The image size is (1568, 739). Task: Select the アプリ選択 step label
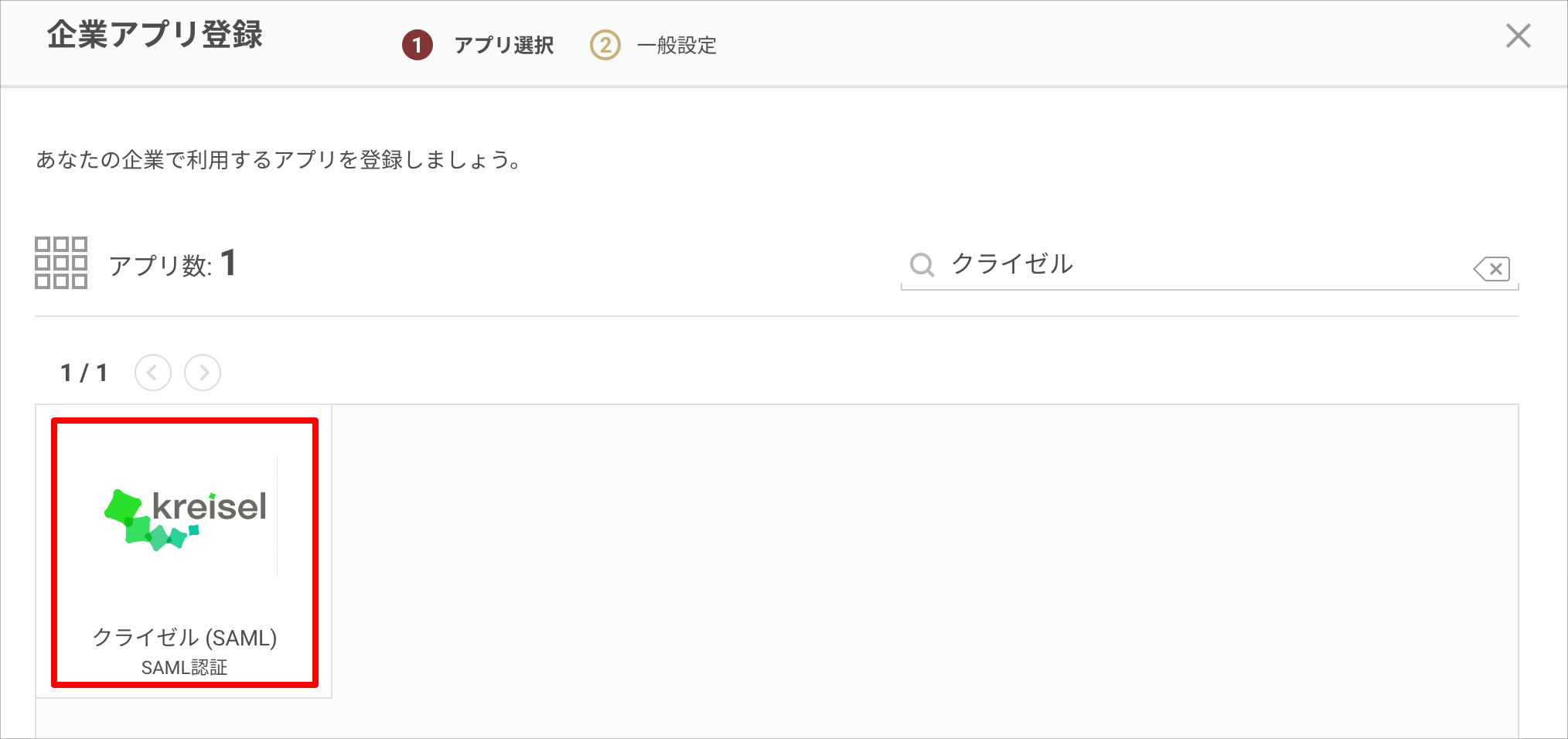point(504,46)
